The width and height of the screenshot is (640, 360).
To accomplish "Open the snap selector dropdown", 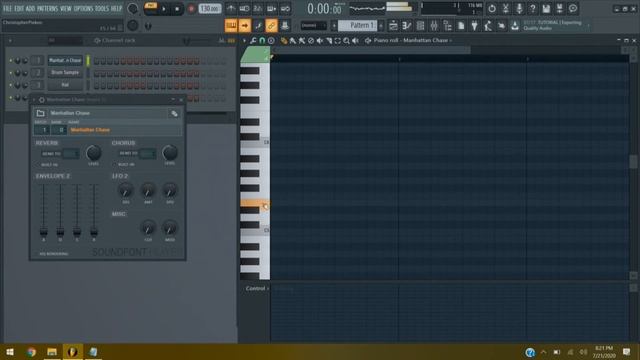I will [313, 25].
